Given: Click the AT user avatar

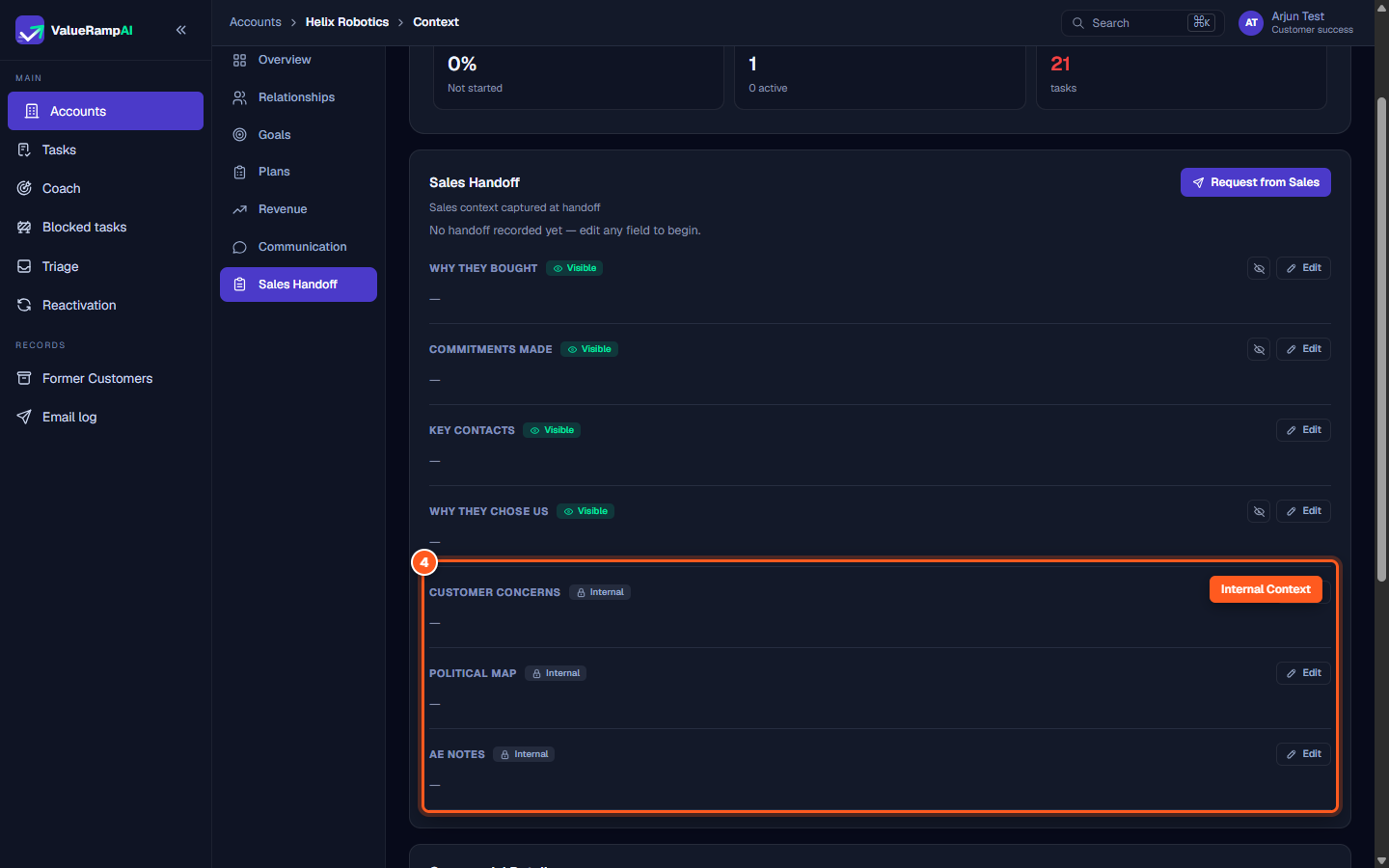Looking at the screenshot, I should pyautogui.click(x=1251, y=22).
